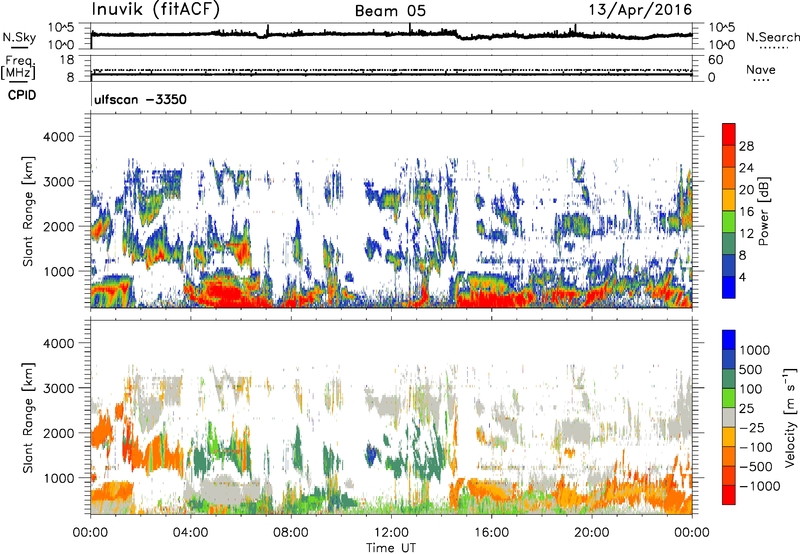800x554 pixels.
Task: Click the left '10^5' noise axis tick
Action: tap(61, 28)
